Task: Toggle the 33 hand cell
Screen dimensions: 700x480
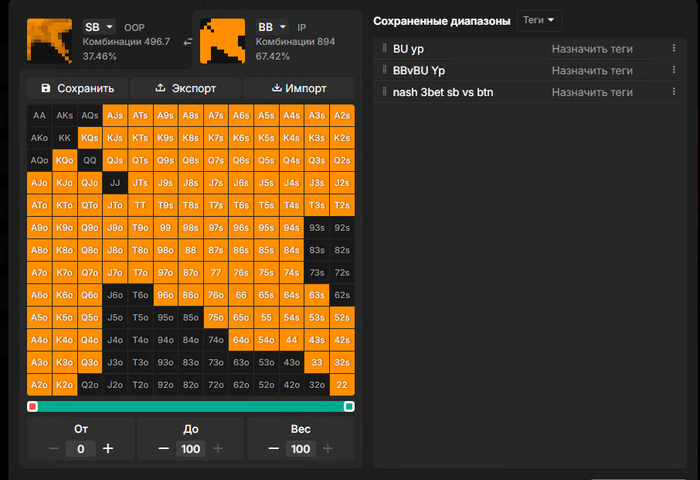Action: coord(317,363)
